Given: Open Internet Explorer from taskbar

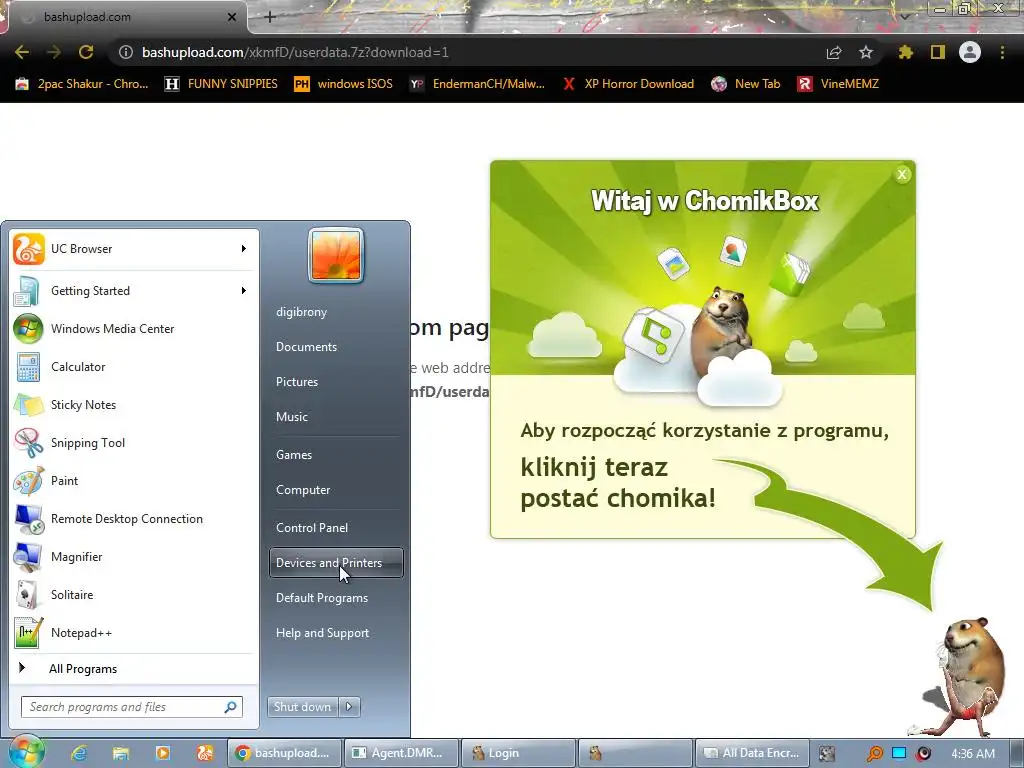Looking at the screenshot, I should pyautogui.click(x=80, y=753).
